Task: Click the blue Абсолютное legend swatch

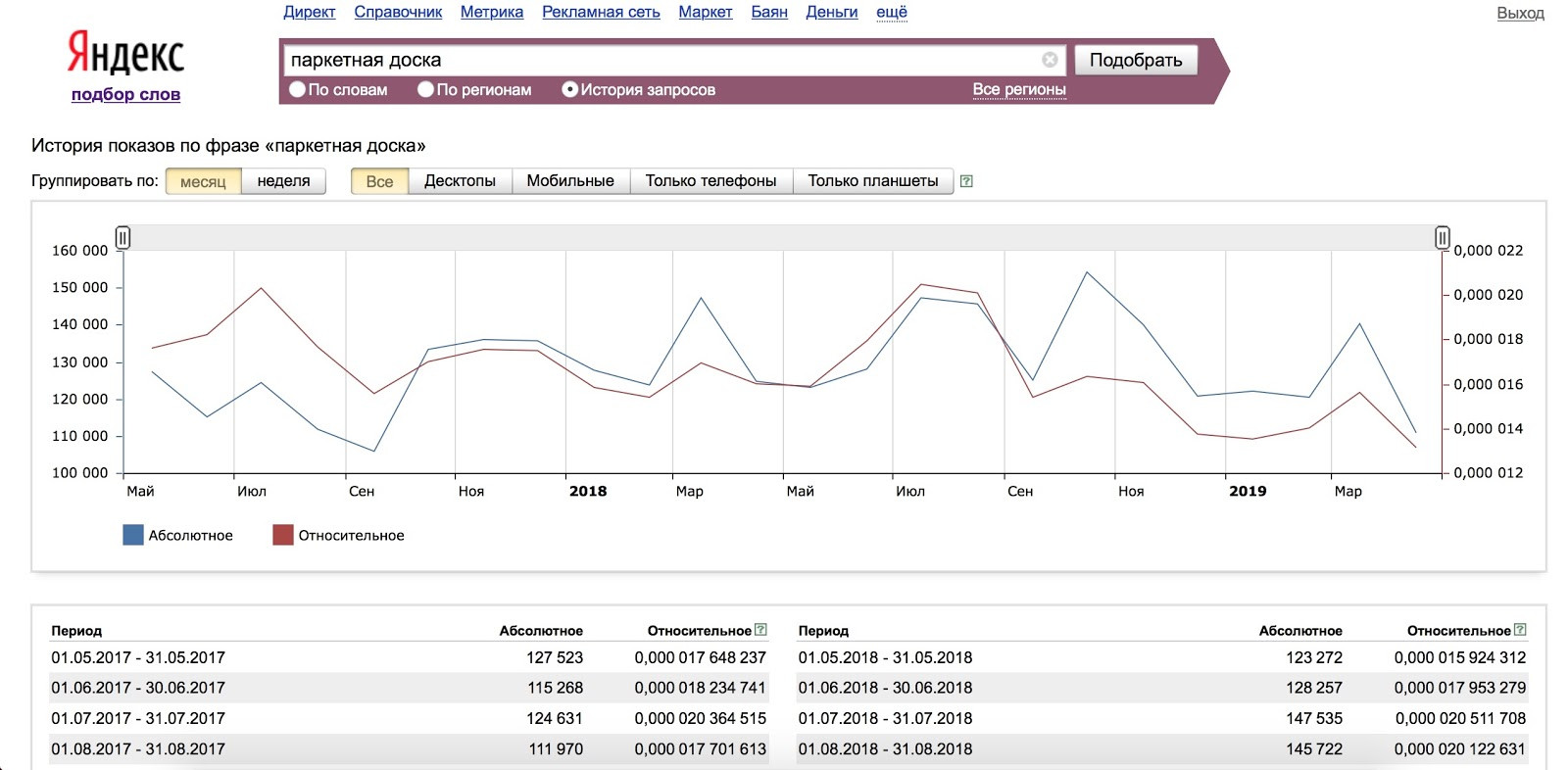Action: (x=133, y=535)
